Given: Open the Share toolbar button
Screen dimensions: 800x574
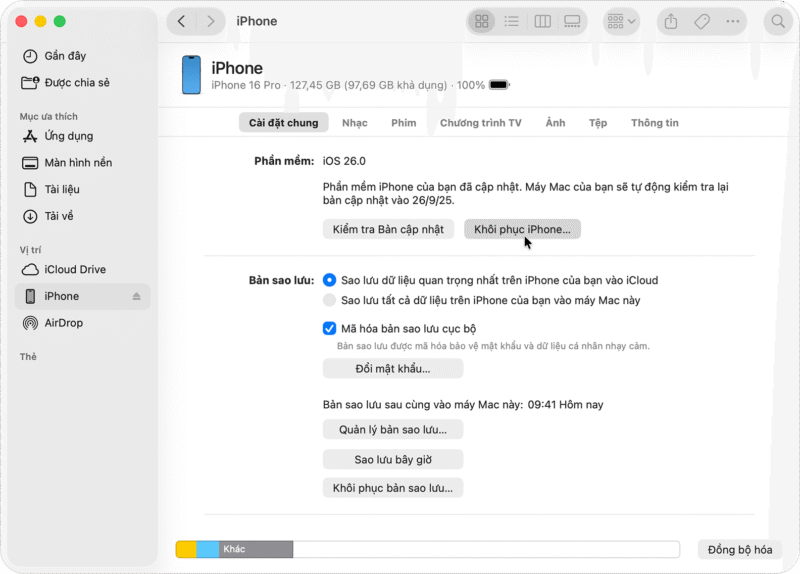Looking at the screenshot, I should click(671, 21).
